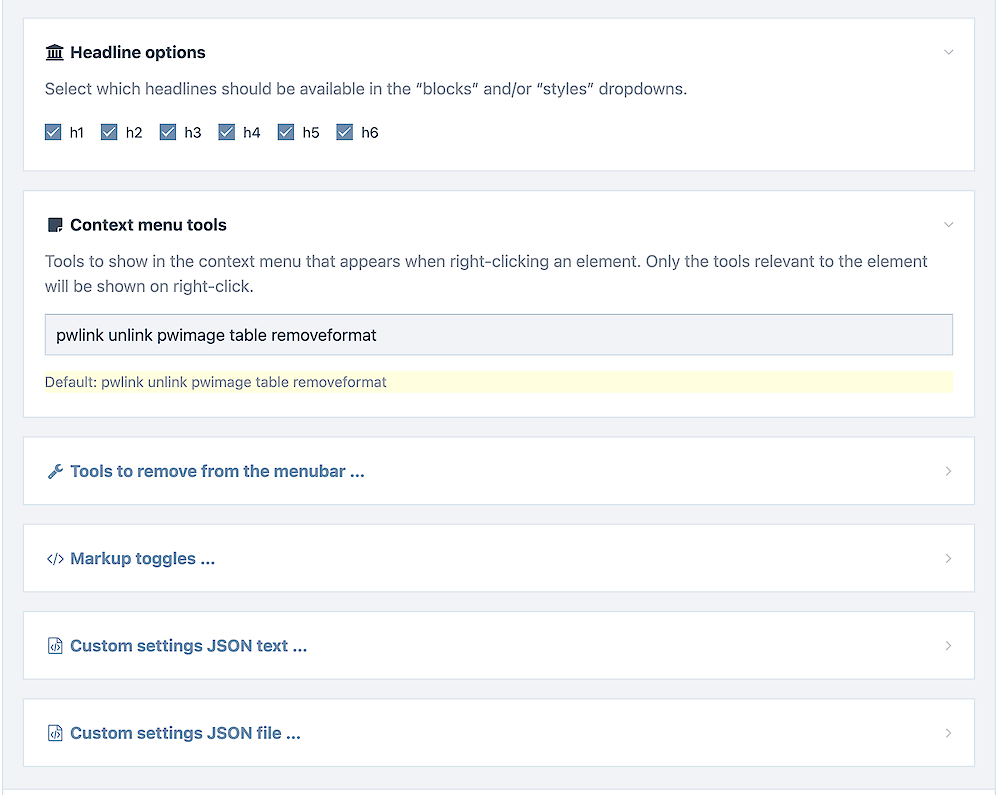The width and height of the screenshot is (1000, 795).
Task: Expand the Markup toggles chevron
Action: [948, 558]
